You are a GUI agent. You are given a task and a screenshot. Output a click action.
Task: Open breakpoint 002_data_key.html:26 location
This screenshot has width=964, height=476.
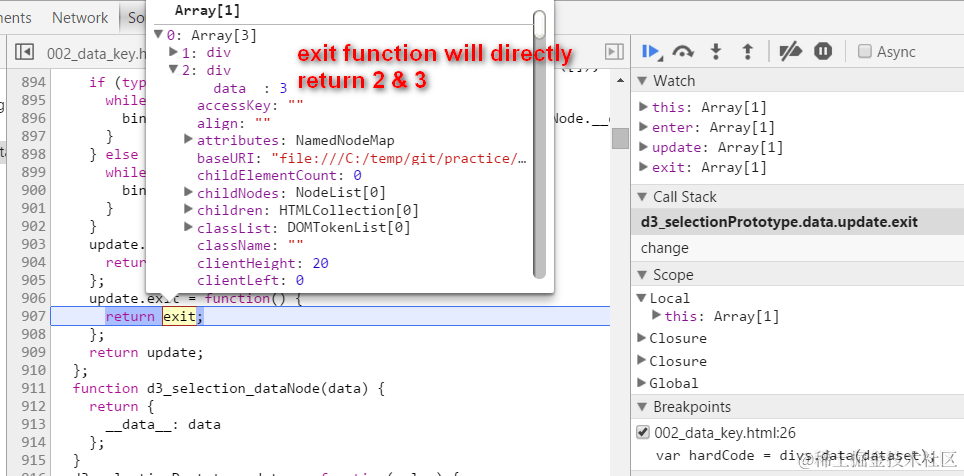pyautogui.click(x=725, y=433)
